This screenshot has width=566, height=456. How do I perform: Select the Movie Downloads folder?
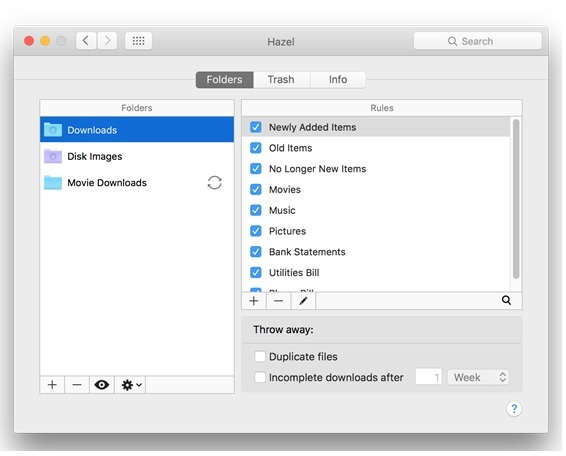[x=137, y=183]
